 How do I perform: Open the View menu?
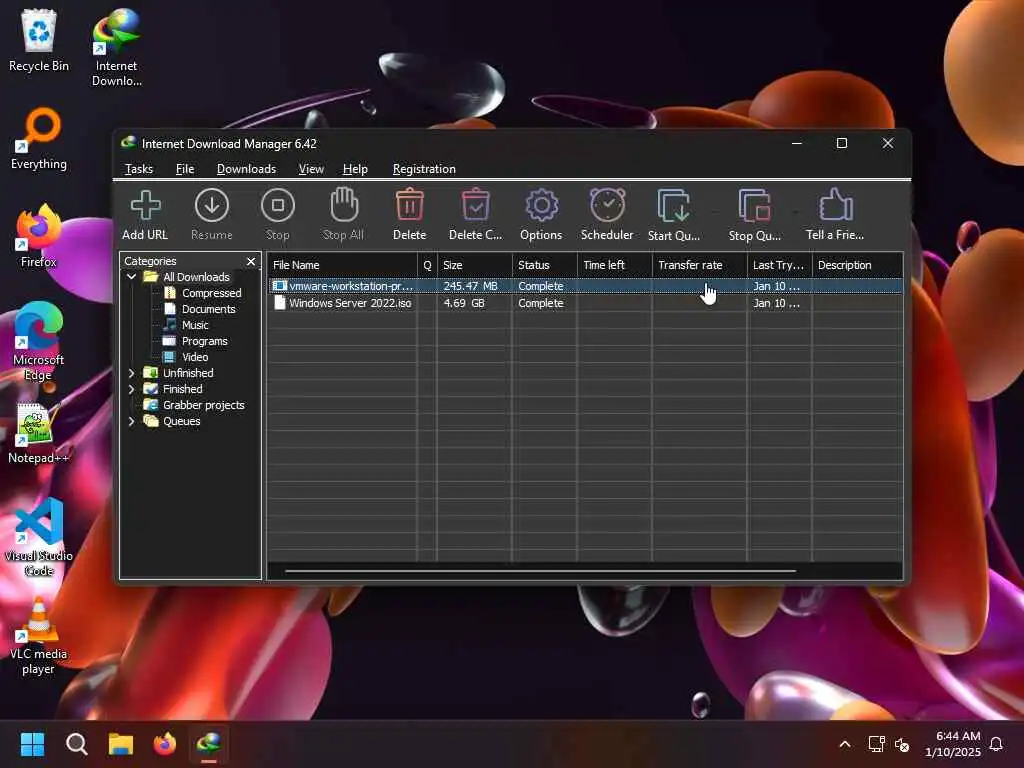(311, 169)
